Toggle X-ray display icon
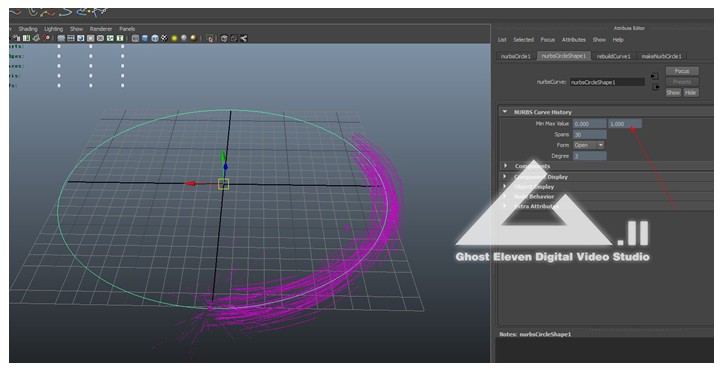 click(x=224, y=38)
